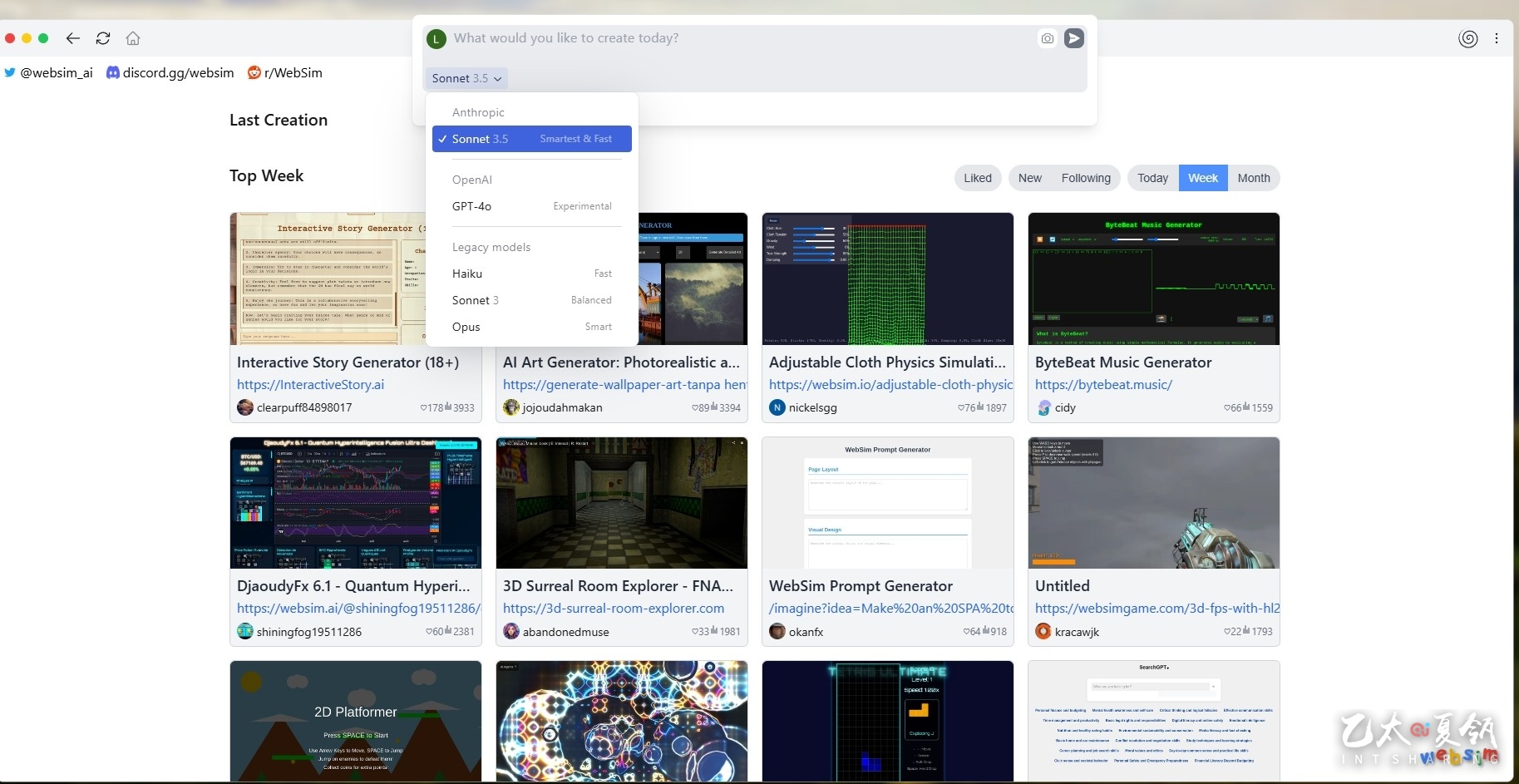The width and height of the screenshot is (1519, 784).
Task: Open okanfx avatar
Action: (777, 631)
